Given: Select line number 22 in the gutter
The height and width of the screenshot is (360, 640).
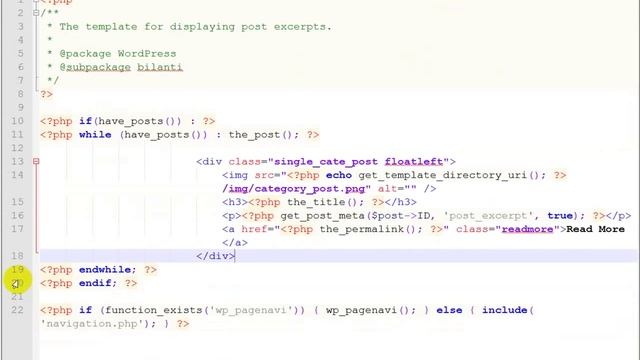Looking at the screenshot, I should click(17, 310).
